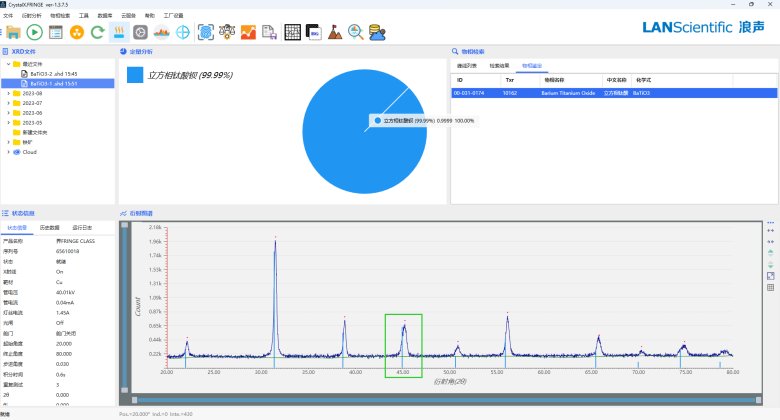Click the black grid table icon
This screenshot has width=780, height=420.
point(291,32)
